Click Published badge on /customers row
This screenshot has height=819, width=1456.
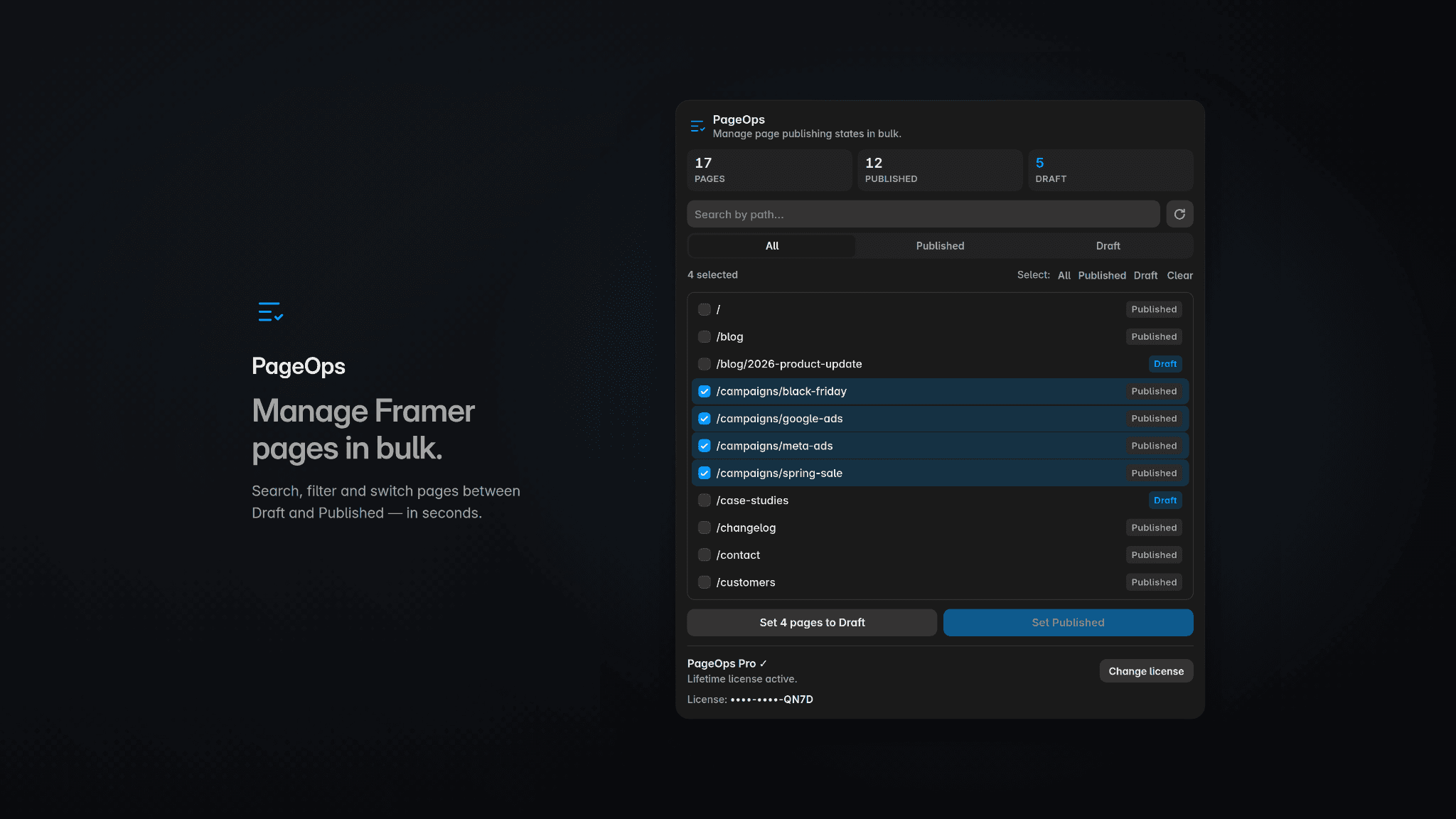click(1154, 582)
